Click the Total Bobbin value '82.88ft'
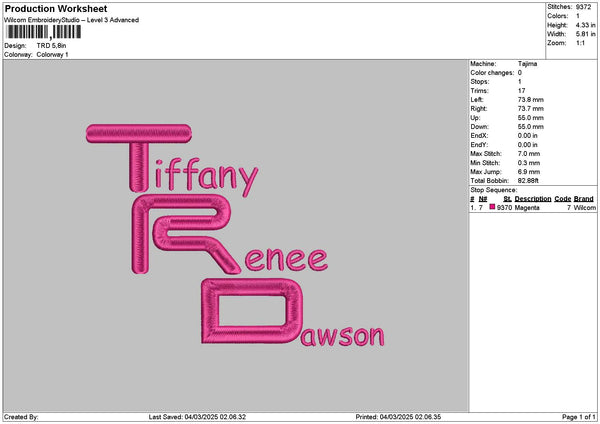 (528, 181)
